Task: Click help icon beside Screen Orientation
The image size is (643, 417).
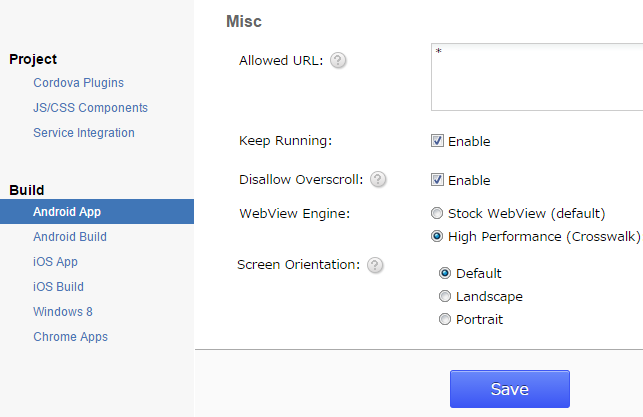Action: pos(374,265)
